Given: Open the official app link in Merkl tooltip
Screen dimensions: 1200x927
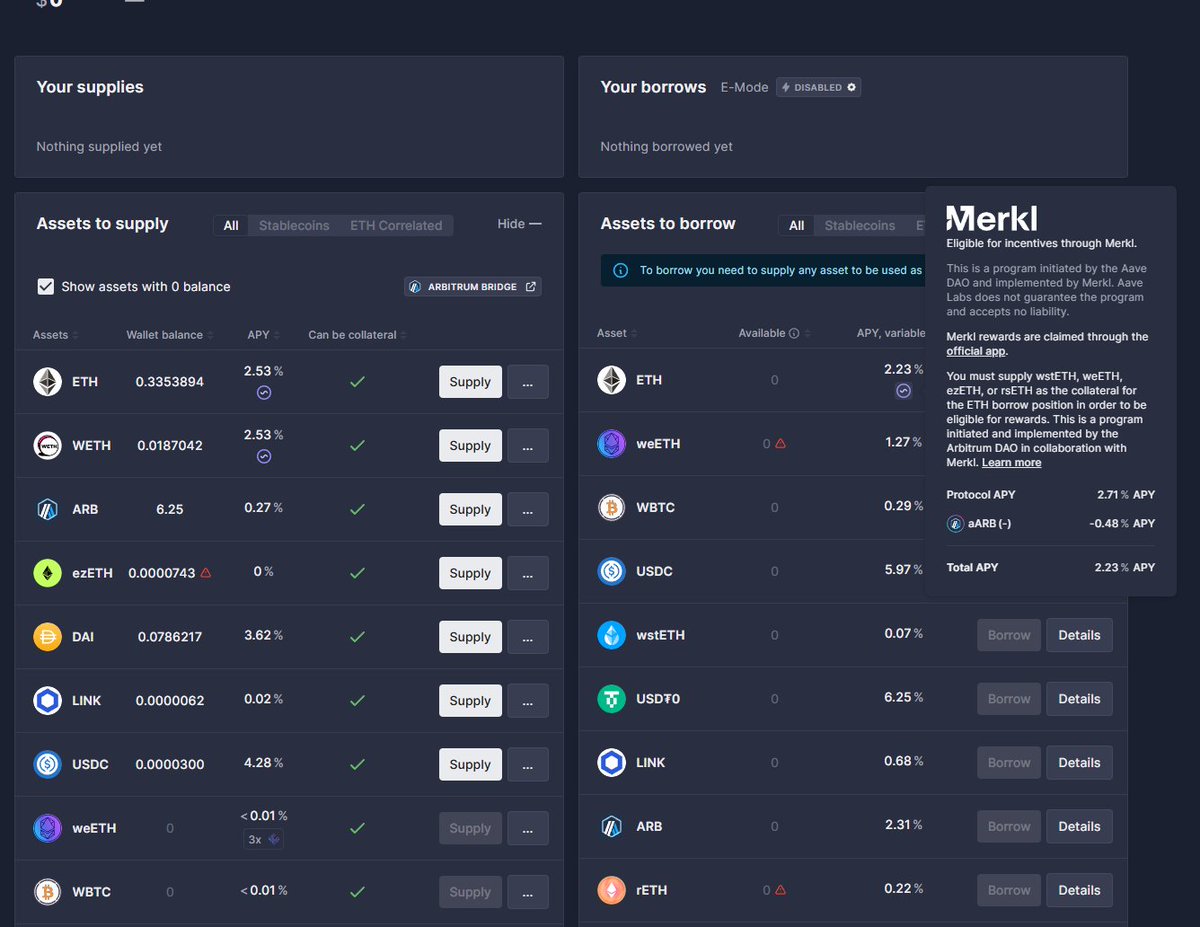Looking at the screenshot, I should (976, 351).
